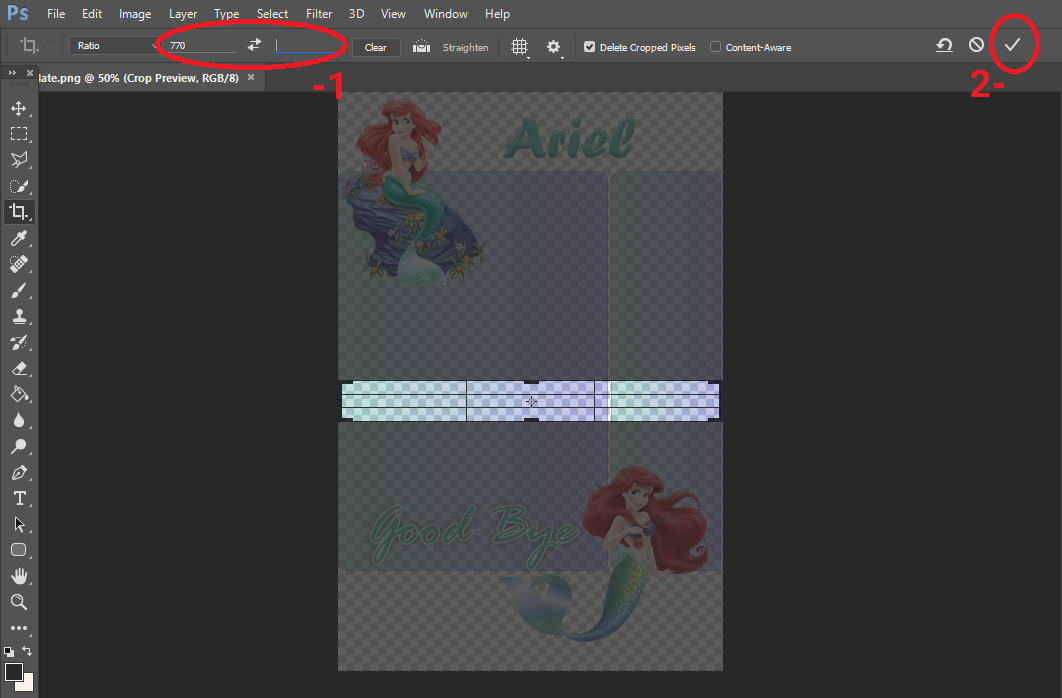
Task: Open the Help menu
Action: (497, 14)
